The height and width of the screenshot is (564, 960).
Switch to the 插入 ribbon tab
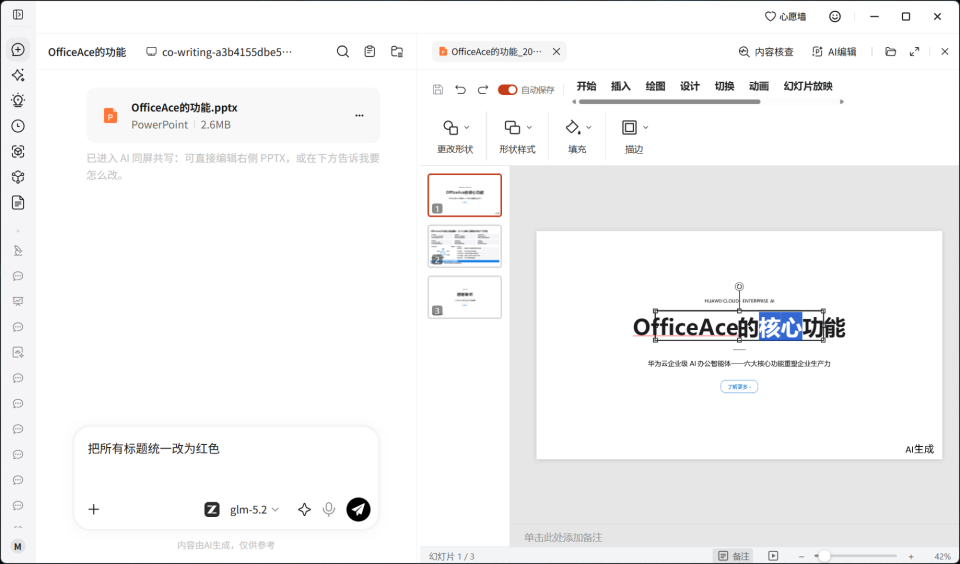pyautogui.click(x=621, y=86)
